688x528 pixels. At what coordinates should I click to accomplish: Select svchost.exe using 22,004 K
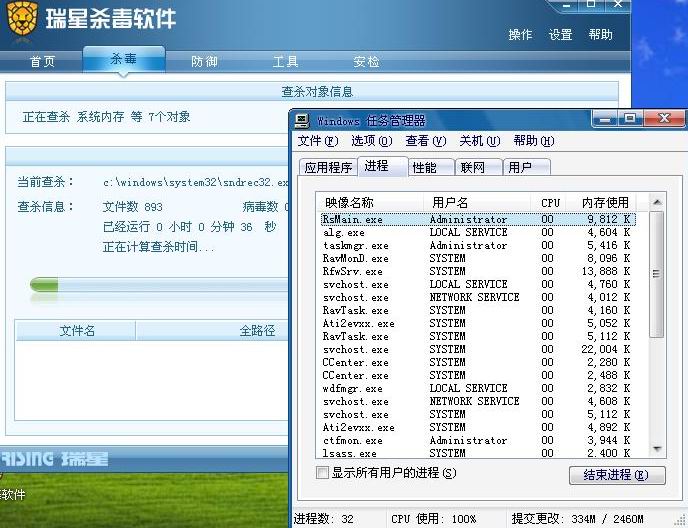click(478, 349)
